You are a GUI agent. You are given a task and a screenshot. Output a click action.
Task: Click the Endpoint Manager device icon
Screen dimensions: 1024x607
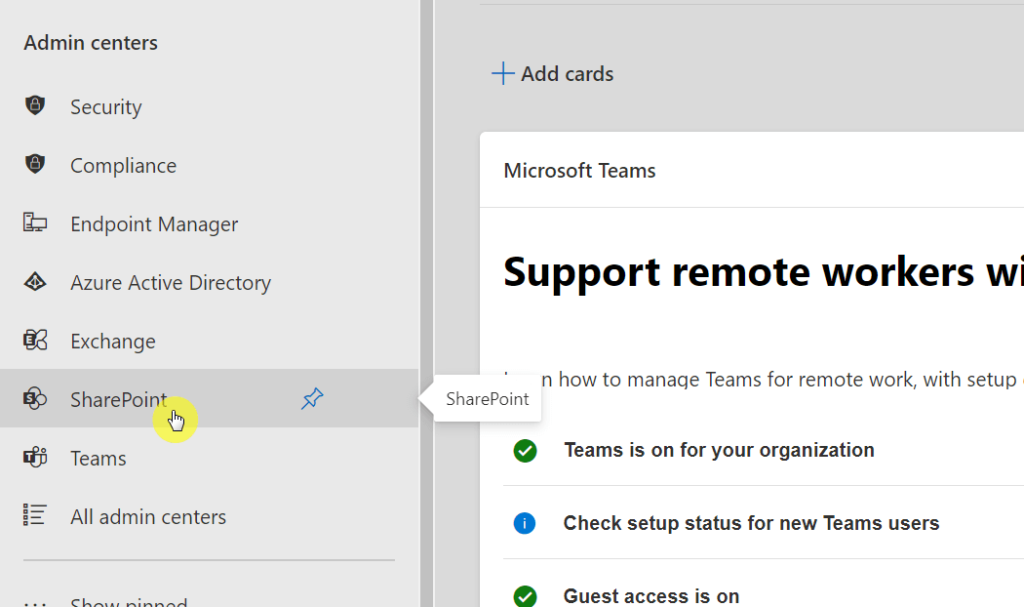point(35,222)
